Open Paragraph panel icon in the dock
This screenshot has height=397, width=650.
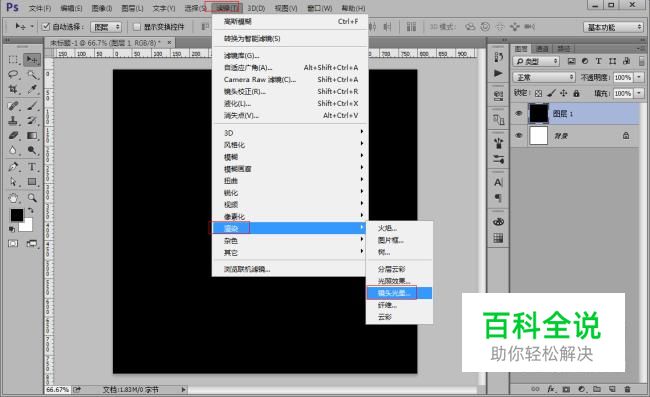click(498, 198)
